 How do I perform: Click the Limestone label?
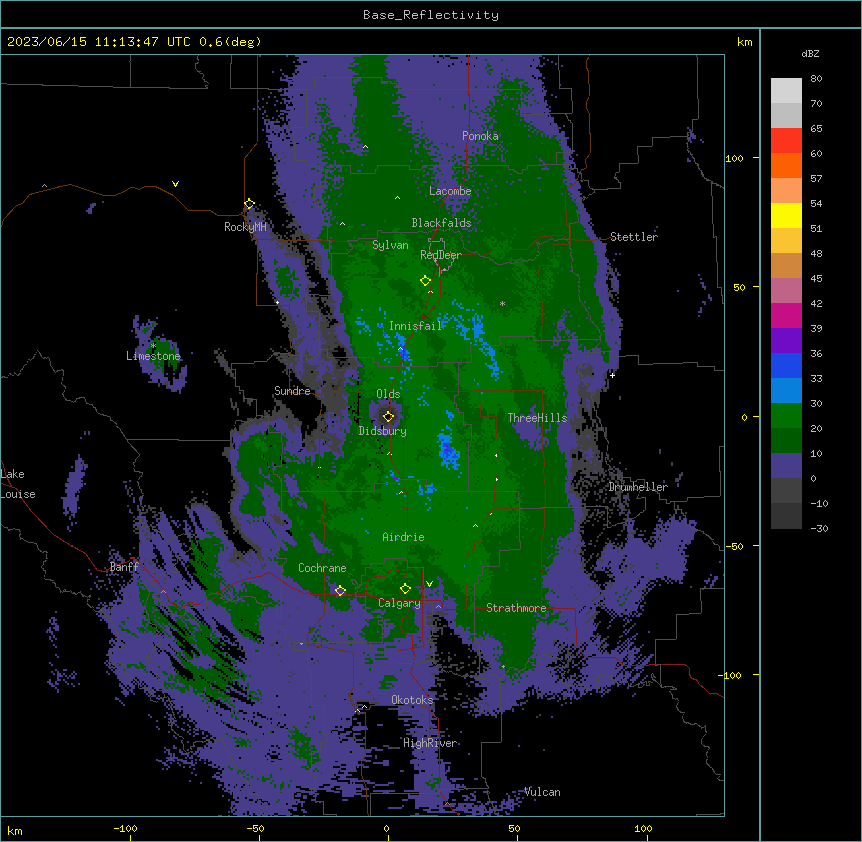(153, 356)
